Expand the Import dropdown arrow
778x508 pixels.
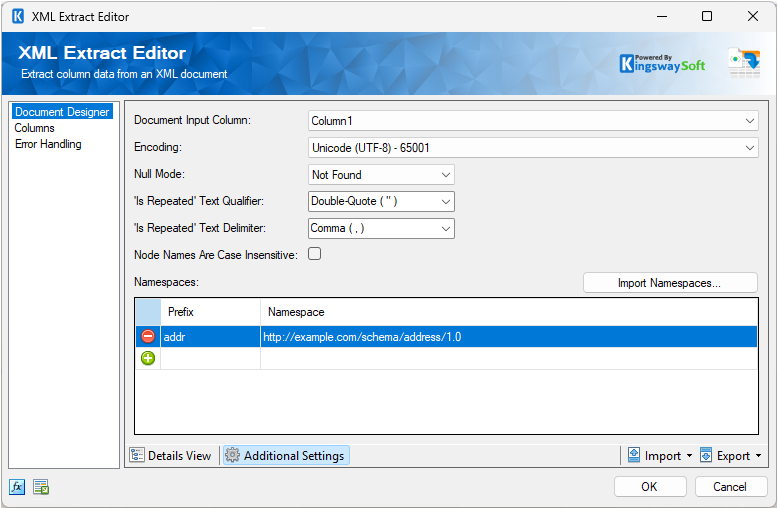[689, 455]
